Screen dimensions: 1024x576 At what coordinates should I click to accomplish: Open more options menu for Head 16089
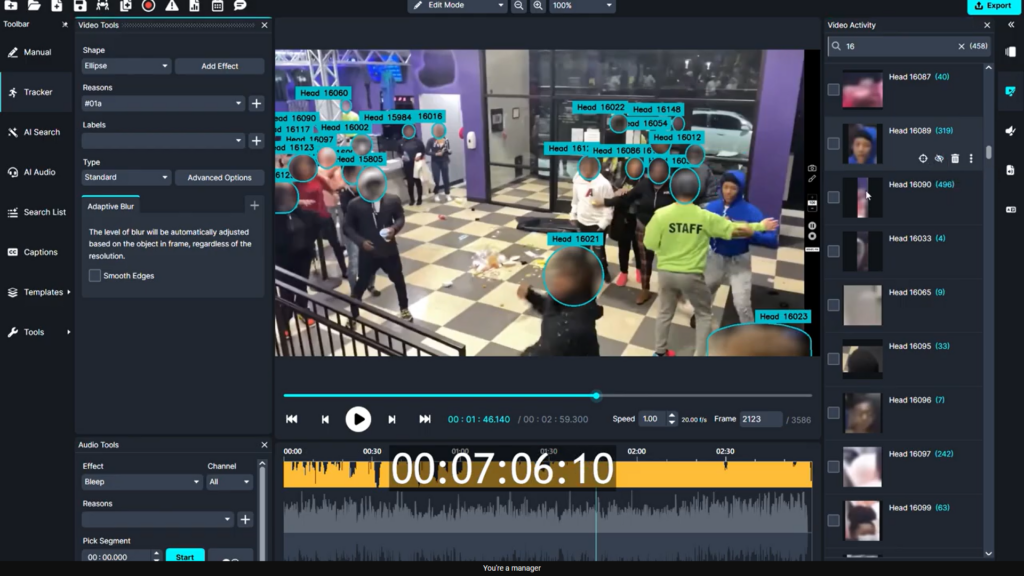[x=971, y=158]
